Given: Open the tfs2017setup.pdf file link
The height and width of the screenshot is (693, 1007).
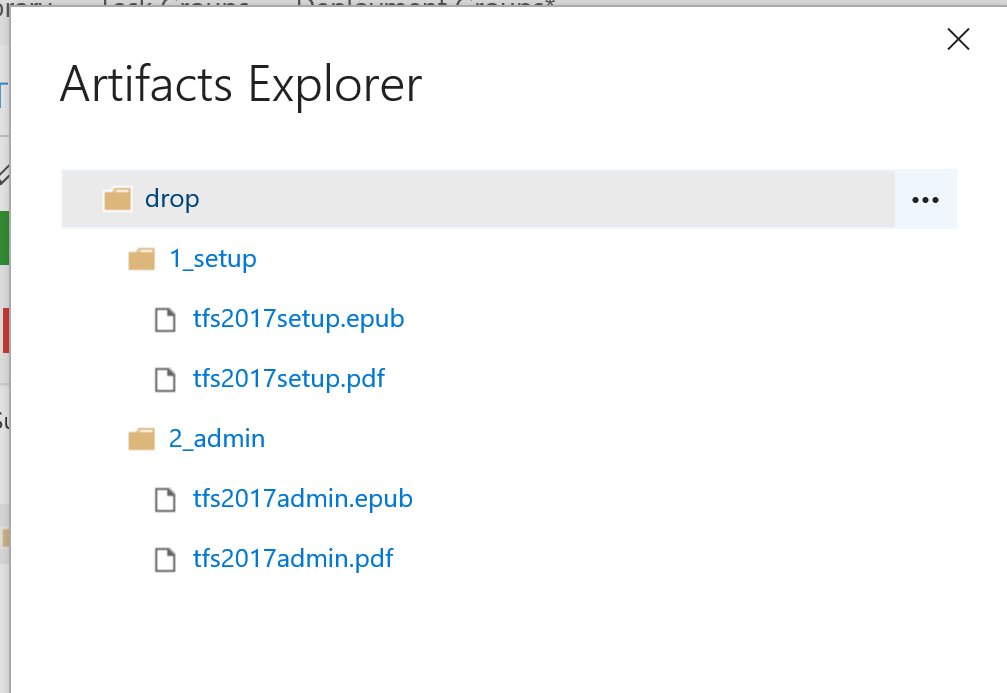Looking at the screenshot, I should click(289, 378).
